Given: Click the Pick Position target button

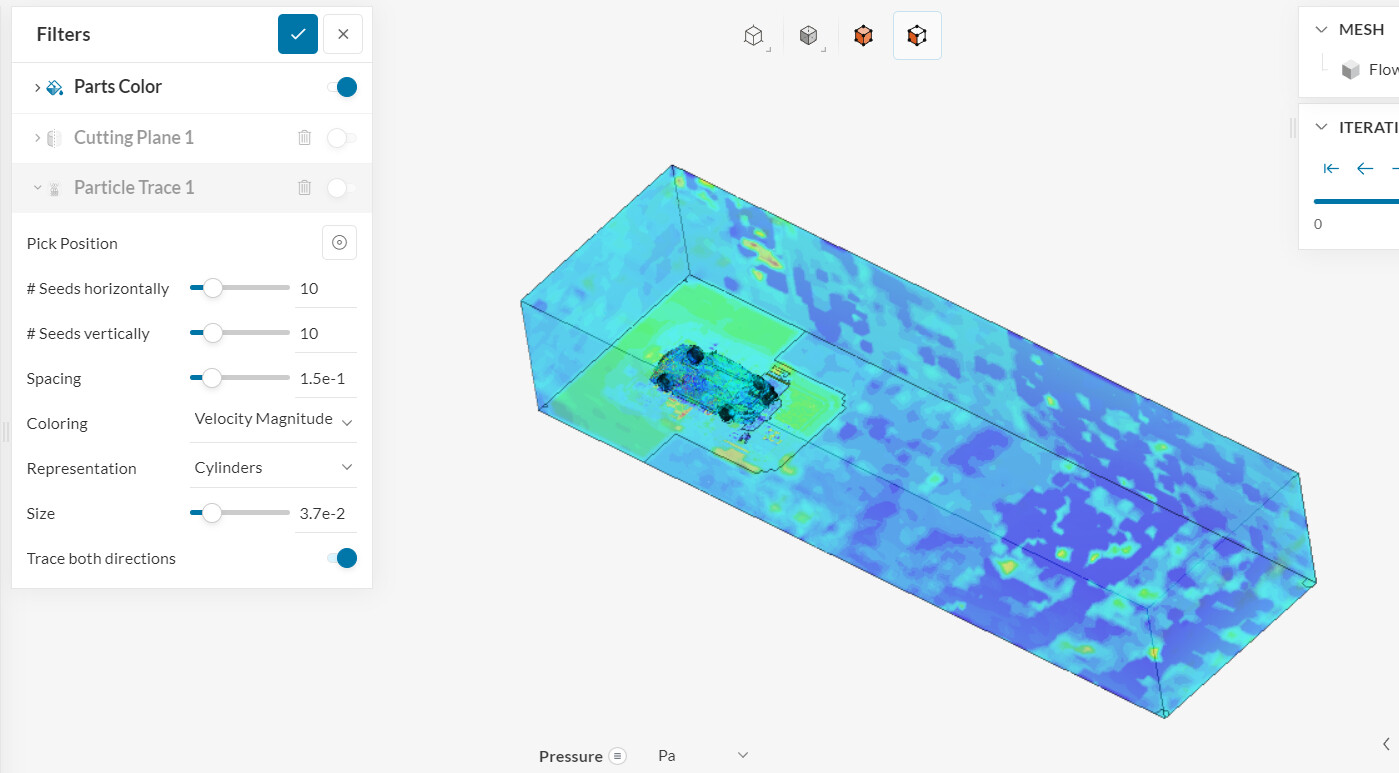Looking at the screenshot, I should 339,243.
